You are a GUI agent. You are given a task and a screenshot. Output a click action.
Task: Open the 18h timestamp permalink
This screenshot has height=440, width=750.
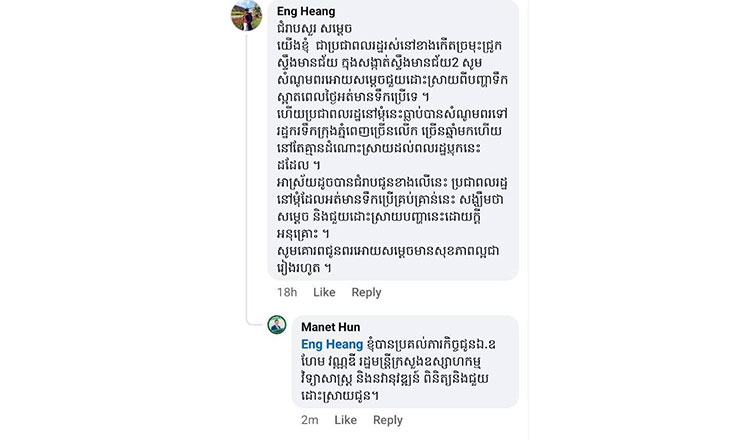click(287, 292)
